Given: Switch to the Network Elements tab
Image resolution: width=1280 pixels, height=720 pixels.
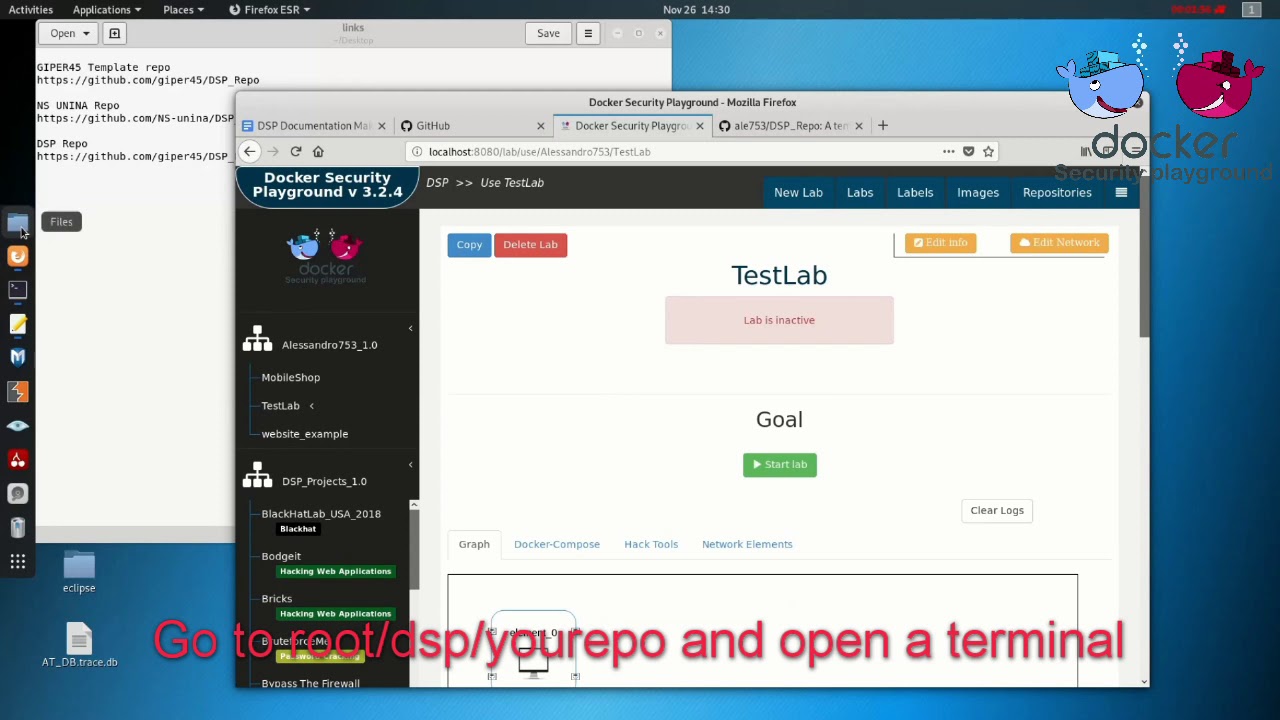Looking at the screenshot, I should [x=747, y=544].
